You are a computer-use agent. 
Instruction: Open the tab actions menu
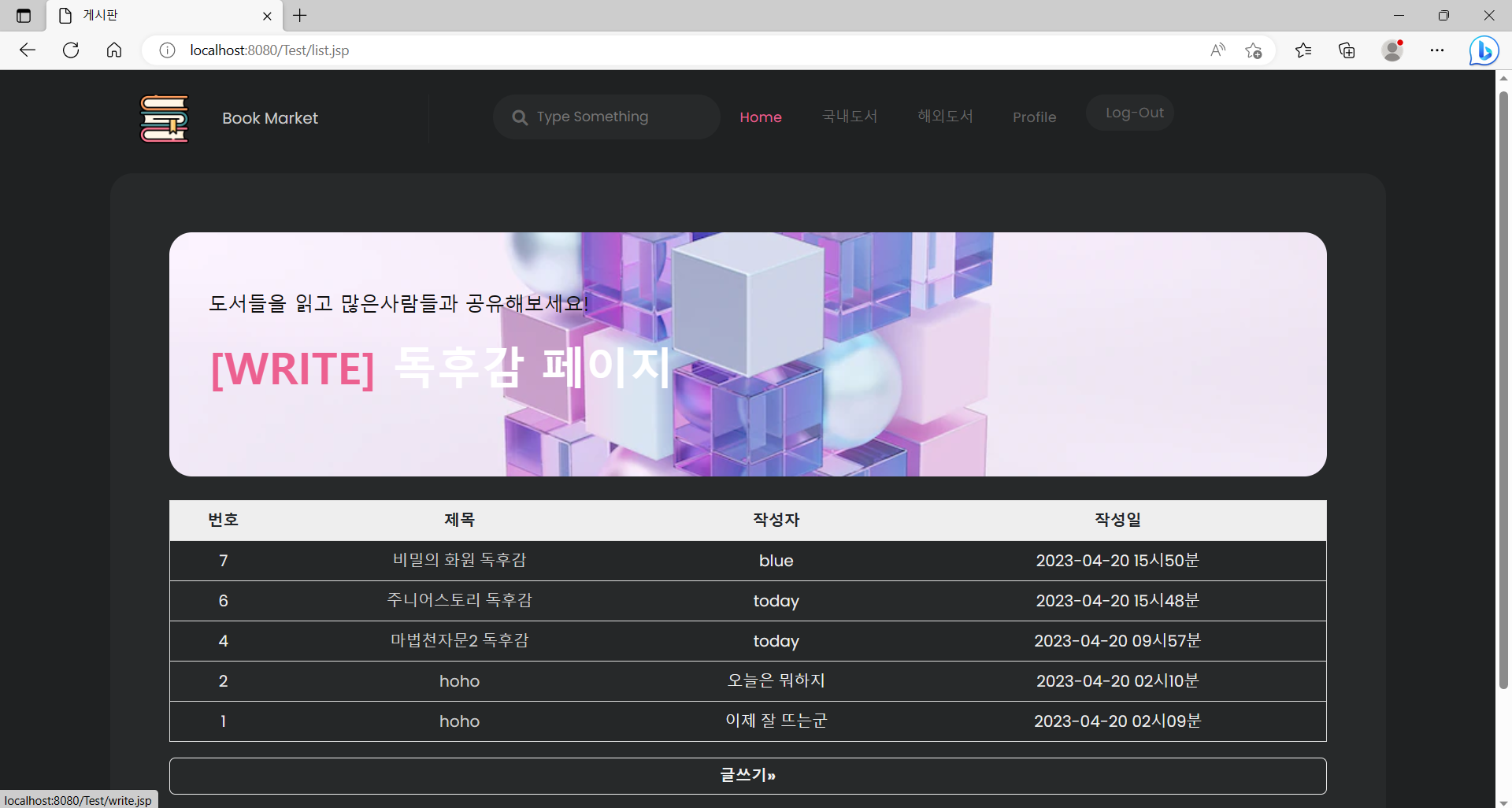click(23, 15)
